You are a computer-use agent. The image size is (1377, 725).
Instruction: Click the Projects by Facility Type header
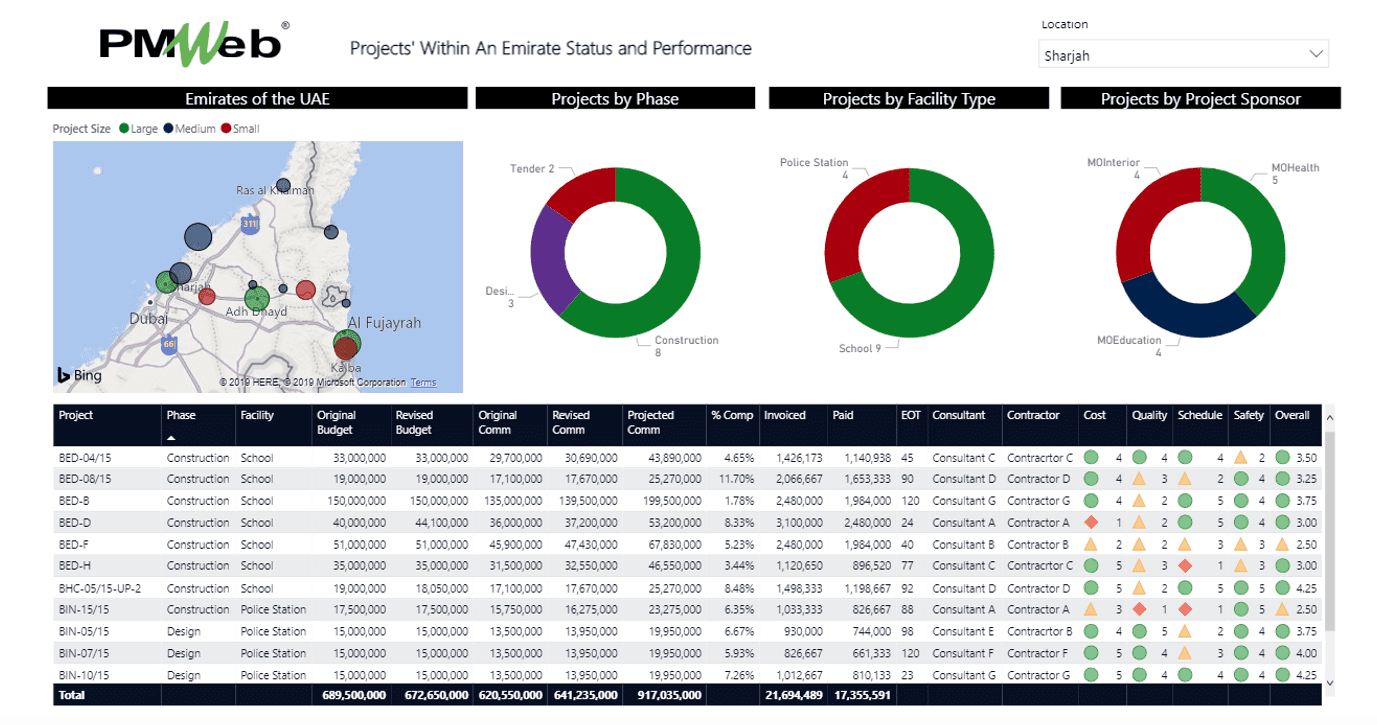coord(906,97)
